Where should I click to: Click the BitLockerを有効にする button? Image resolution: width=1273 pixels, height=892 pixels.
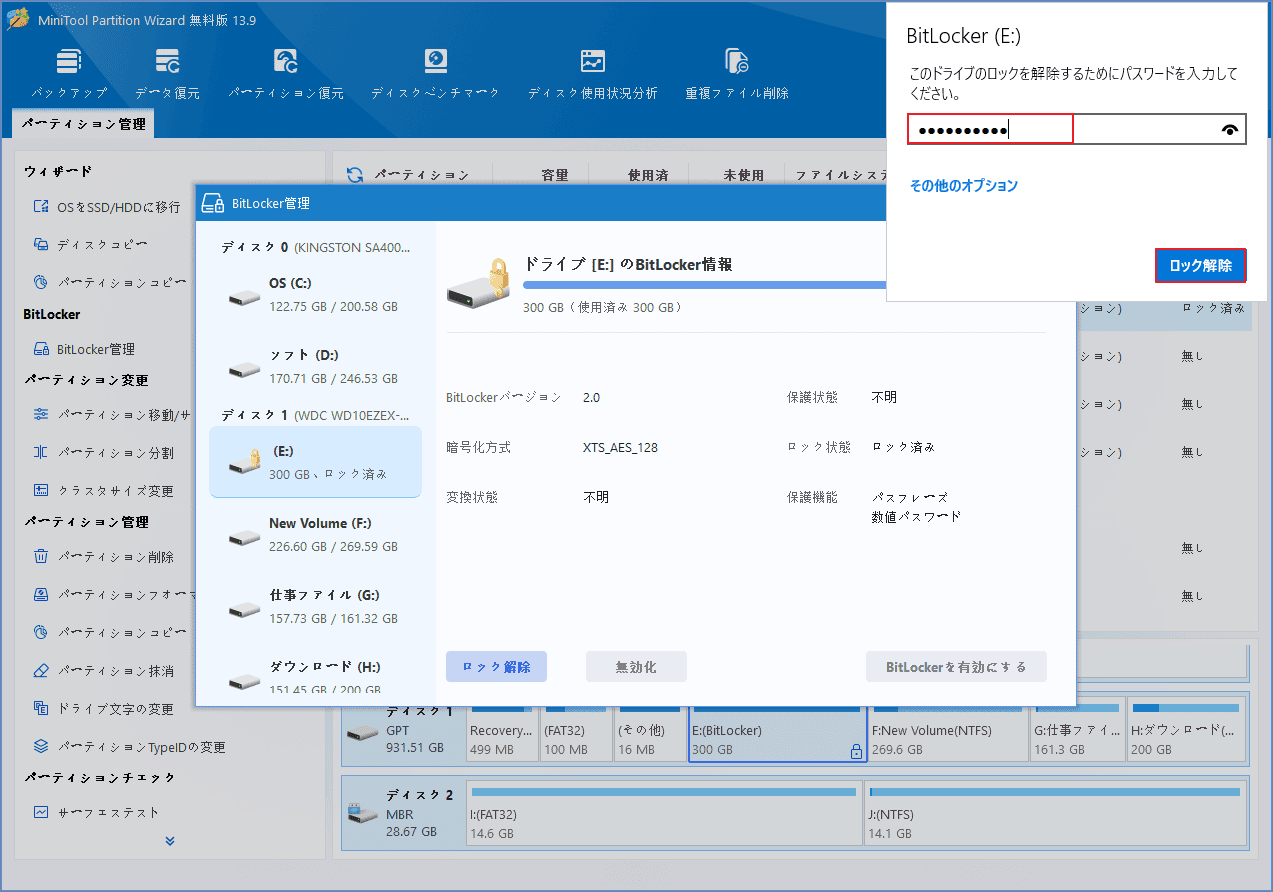(x=956, y=667)
